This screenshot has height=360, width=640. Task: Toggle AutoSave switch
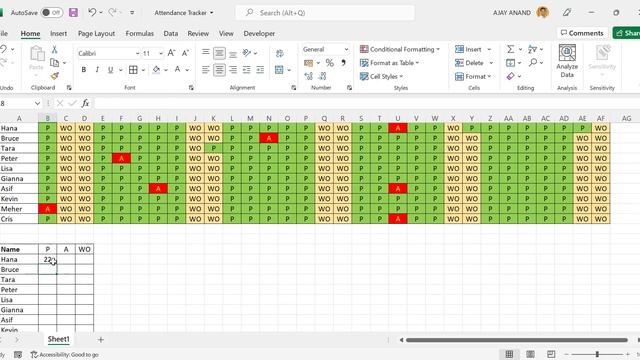click(x=52, y=13)
